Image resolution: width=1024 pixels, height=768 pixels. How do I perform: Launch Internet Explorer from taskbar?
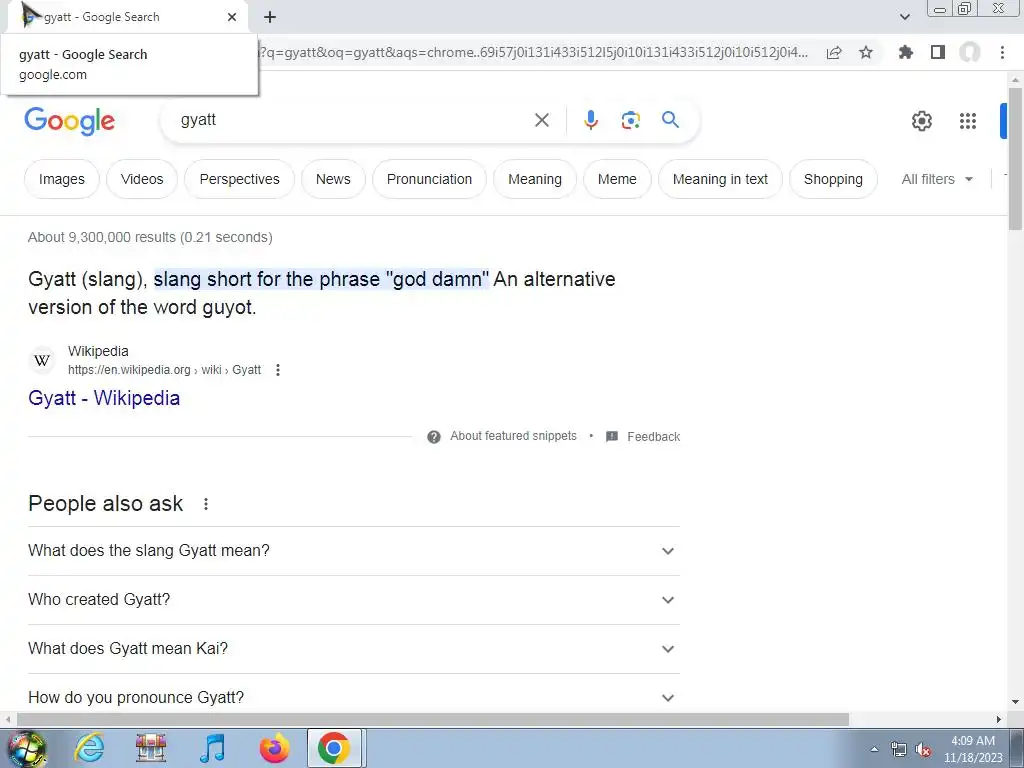89,748
